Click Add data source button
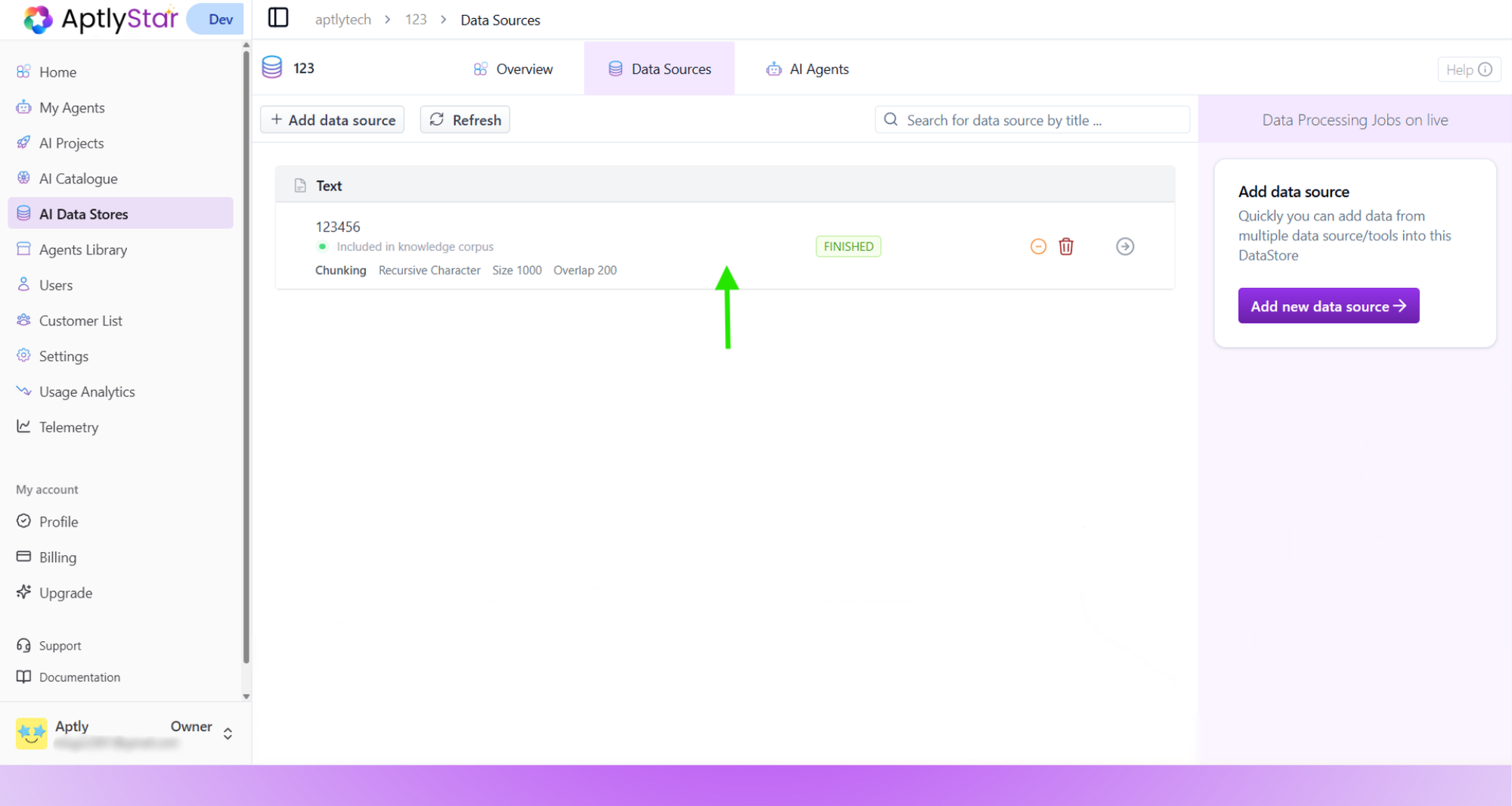The height and width of the screenshot is (806, 1512). [333, 119]
